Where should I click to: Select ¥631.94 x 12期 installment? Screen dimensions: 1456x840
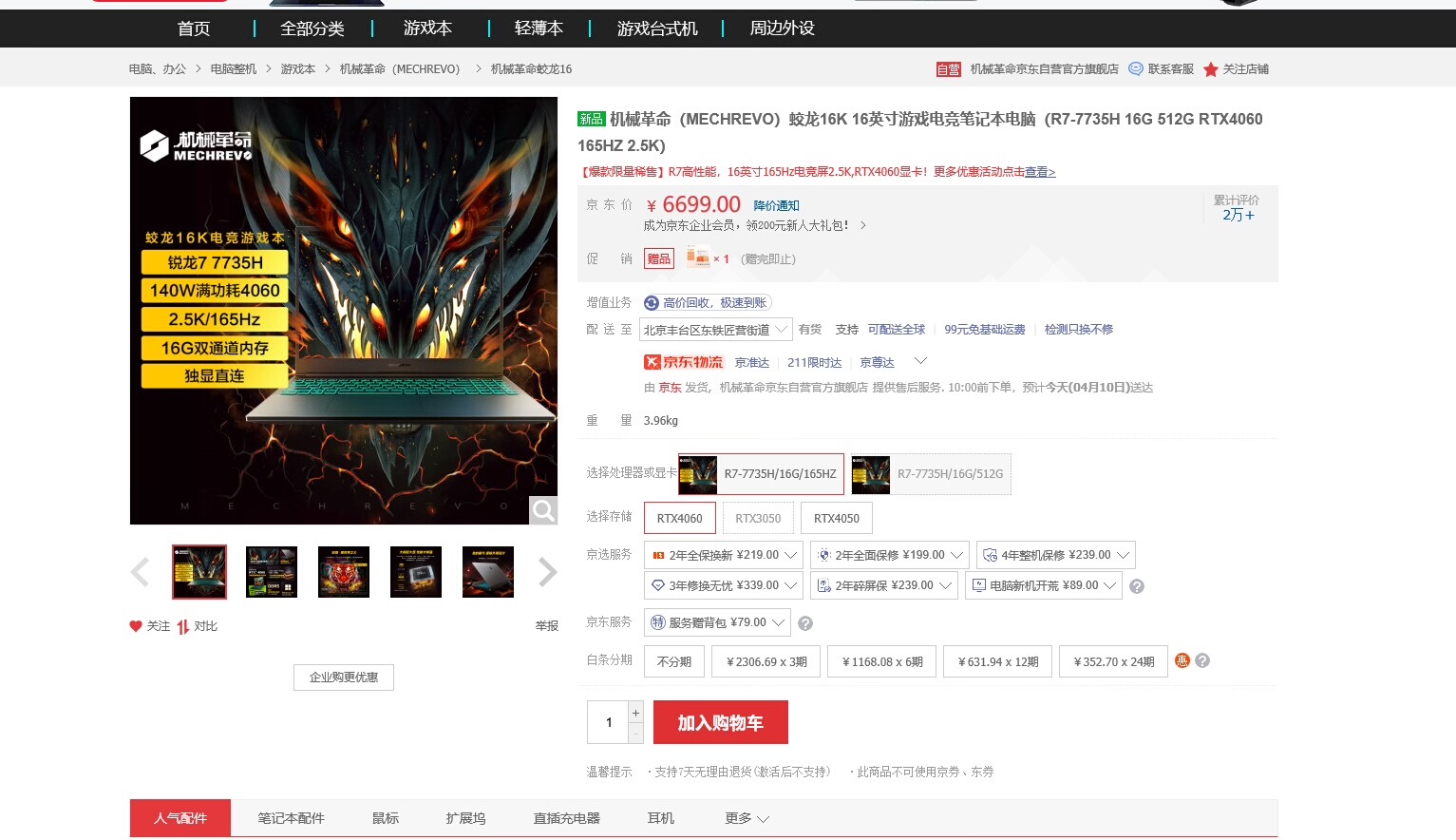(998, 661)
